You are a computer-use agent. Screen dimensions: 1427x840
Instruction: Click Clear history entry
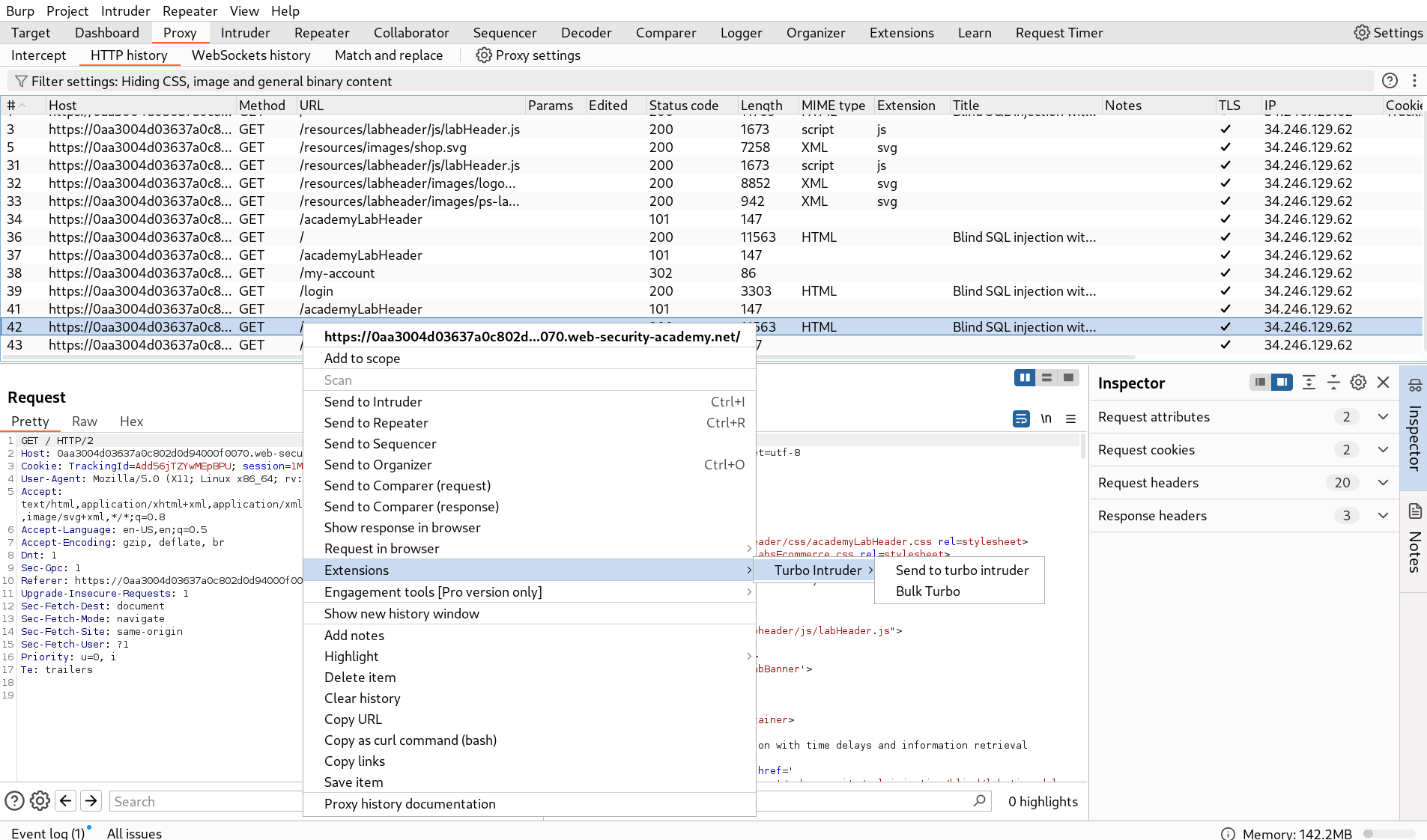click(x=529, y=699)
